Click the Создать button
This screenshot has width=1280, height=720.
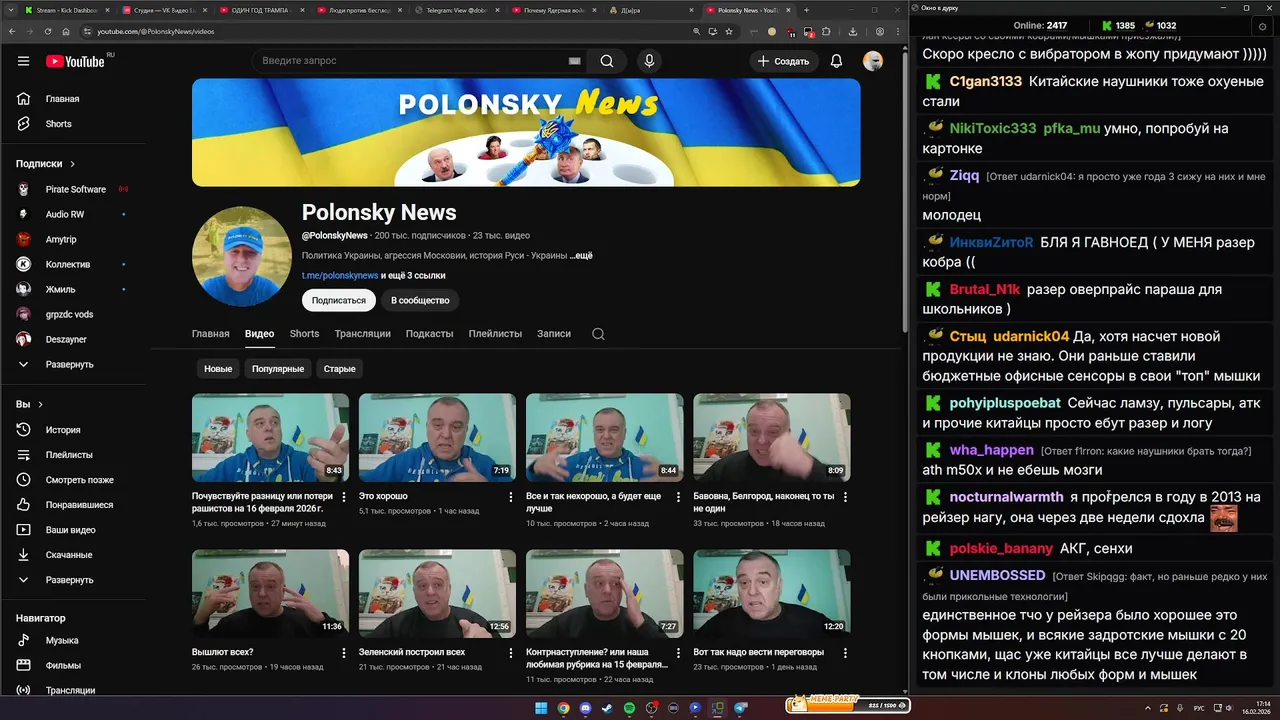(783, 61)
